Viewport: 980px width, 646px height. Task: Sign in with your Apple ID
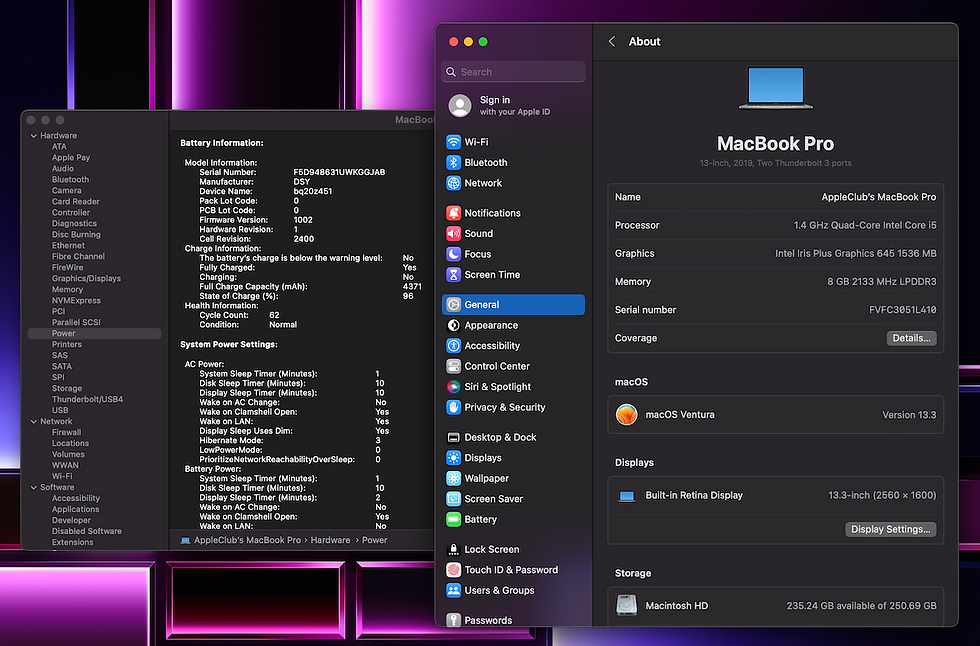point(514,106)
